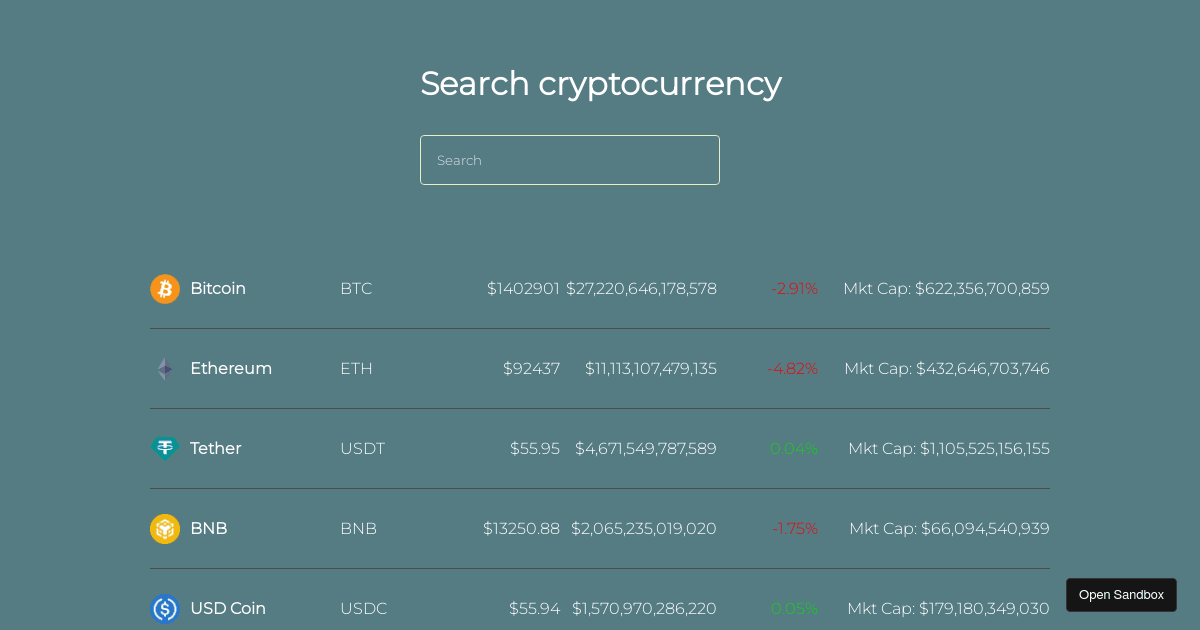Focus the Search cryptocurrency input field
This screenshot has height=630, width=1200.
point(570,160)
